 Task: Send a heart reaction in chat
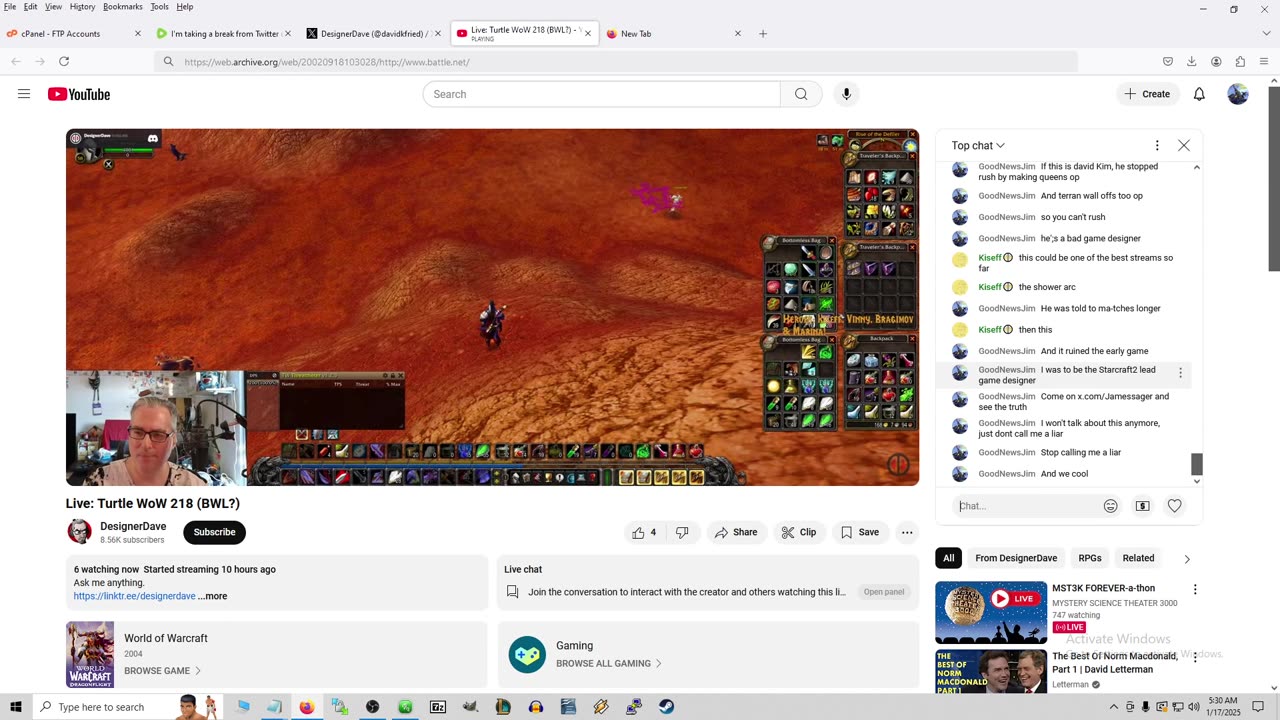coord(1175,506)
